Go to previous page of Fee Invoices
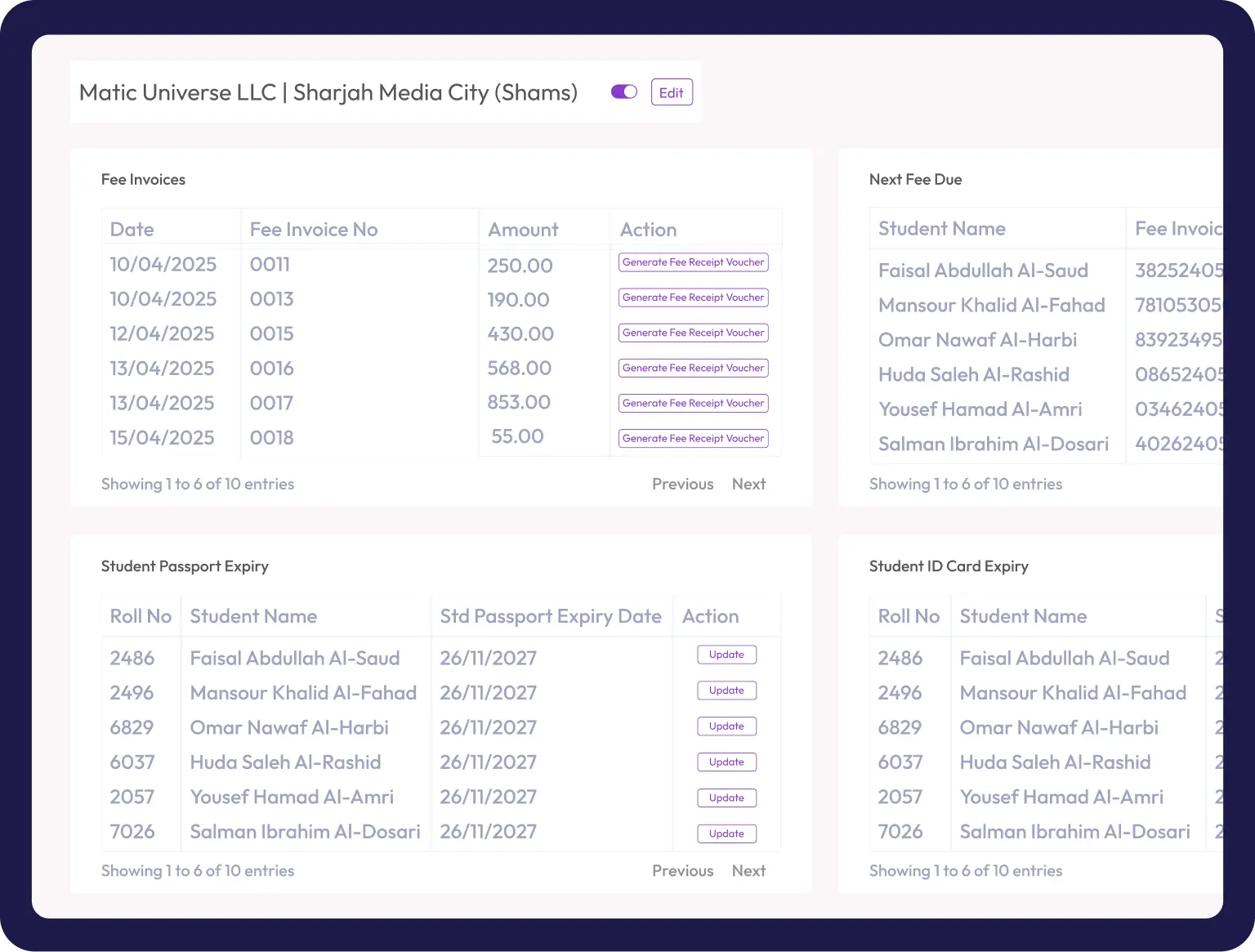The image size is (1255, 952). pyautogui.click(x=682, y=484)
